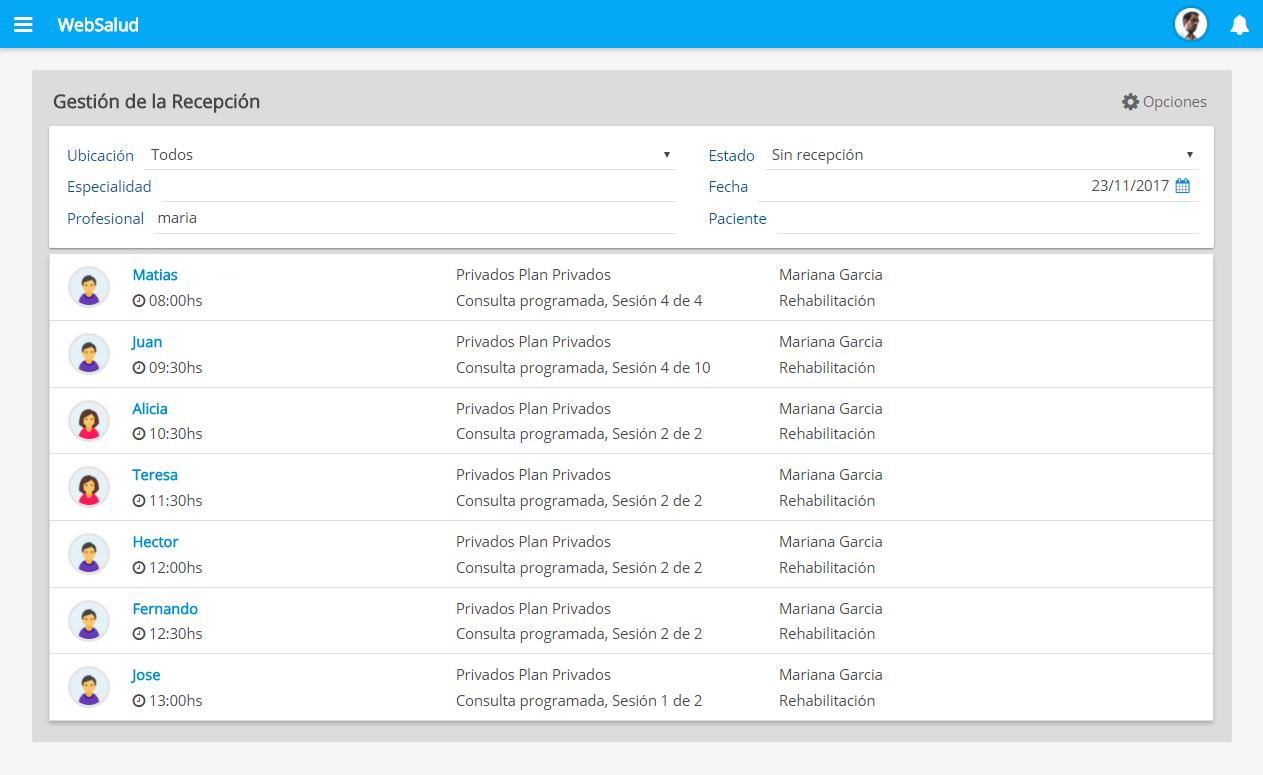Open patient Hector's name link

(x=155, y=542)
